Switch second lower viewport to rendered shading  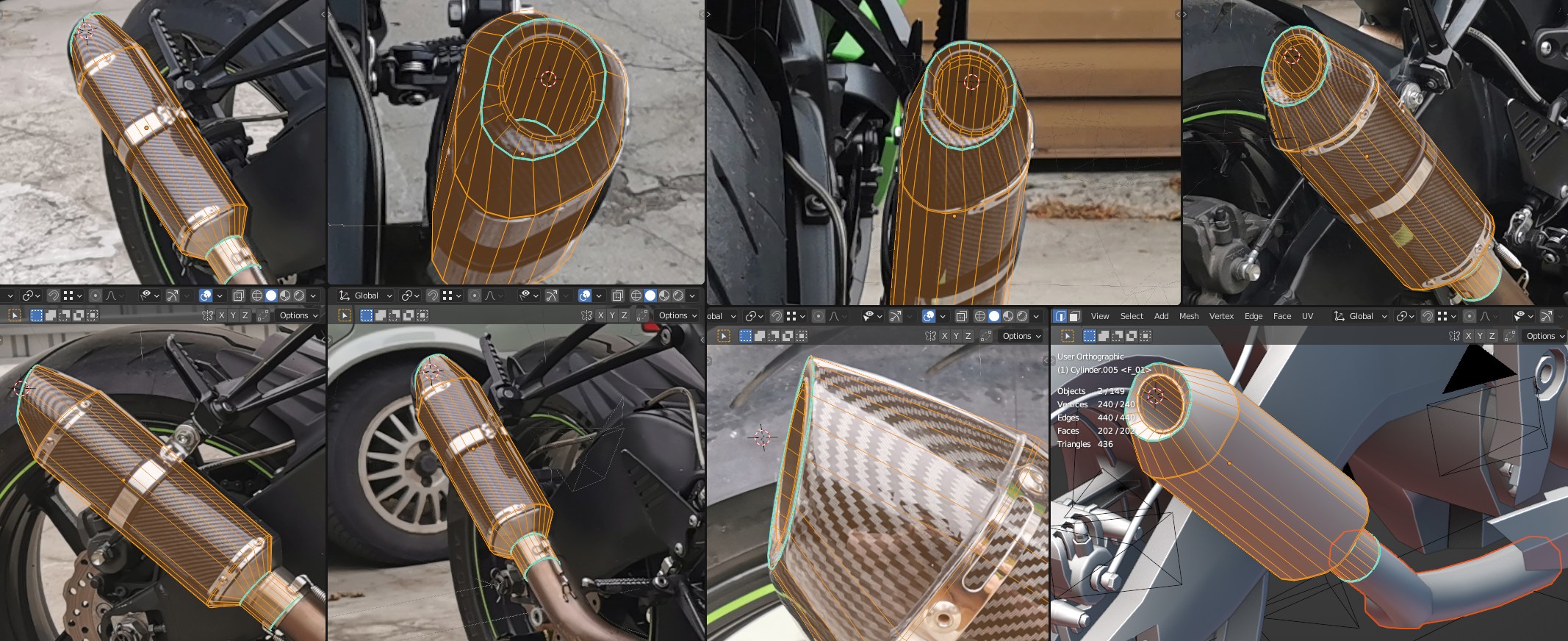678,296
